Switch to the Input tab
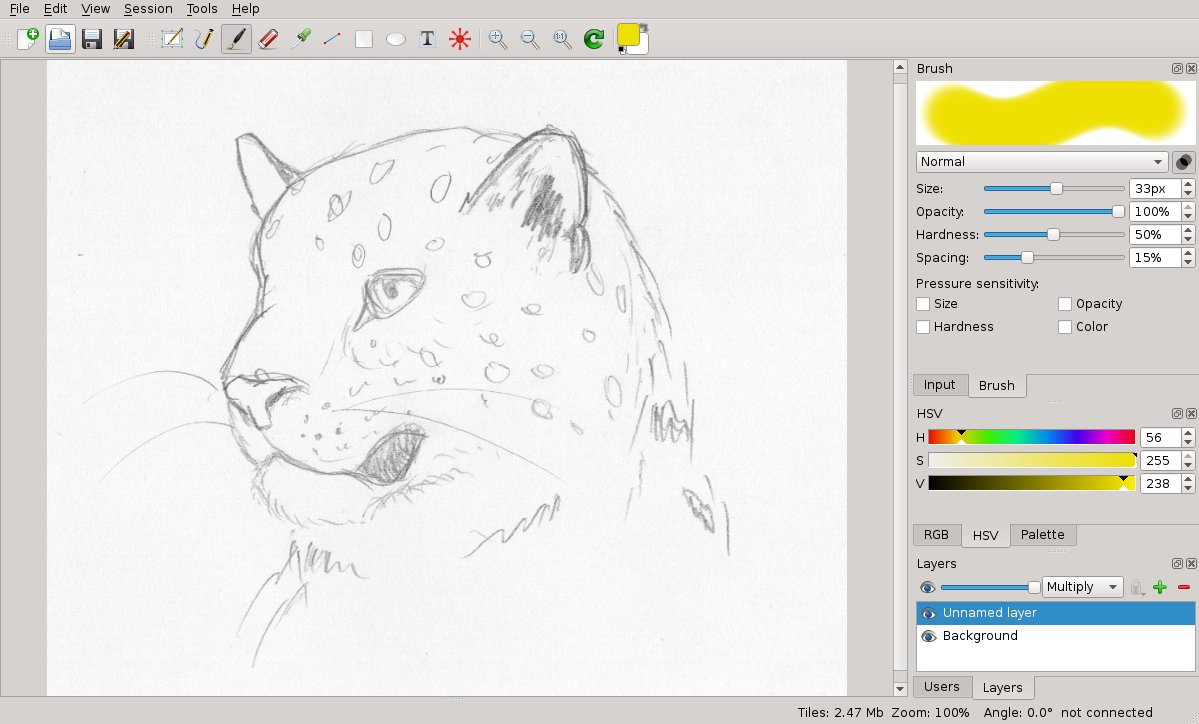 pyautogui.click(x=939, y=385)
